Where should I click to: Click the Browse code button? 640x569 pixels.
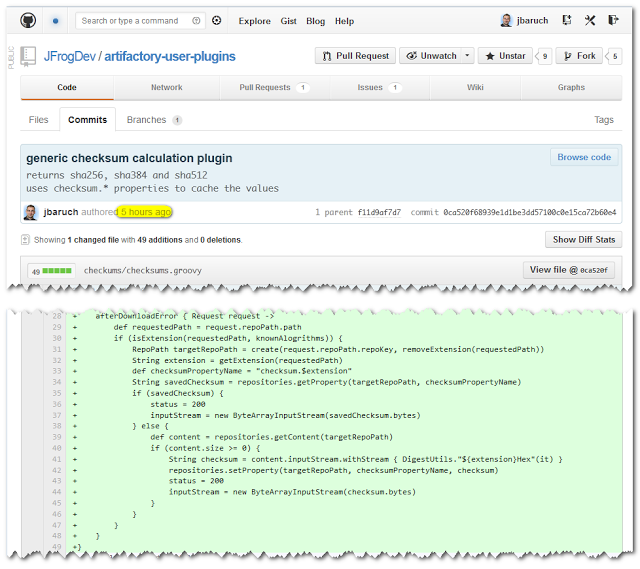[584, 157]
